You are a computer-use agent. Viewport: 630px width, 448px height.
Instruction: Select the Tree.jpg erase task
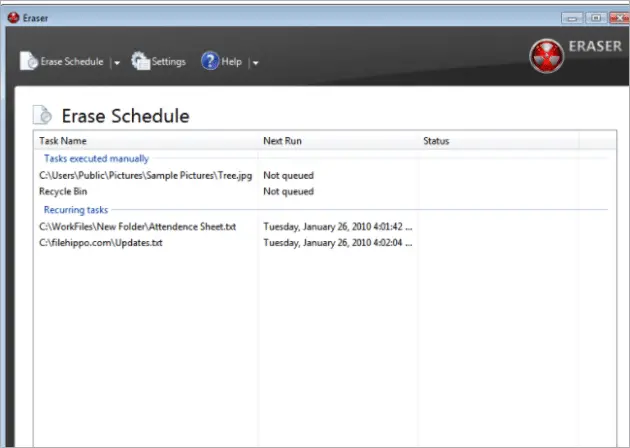(x=143, y=175)
